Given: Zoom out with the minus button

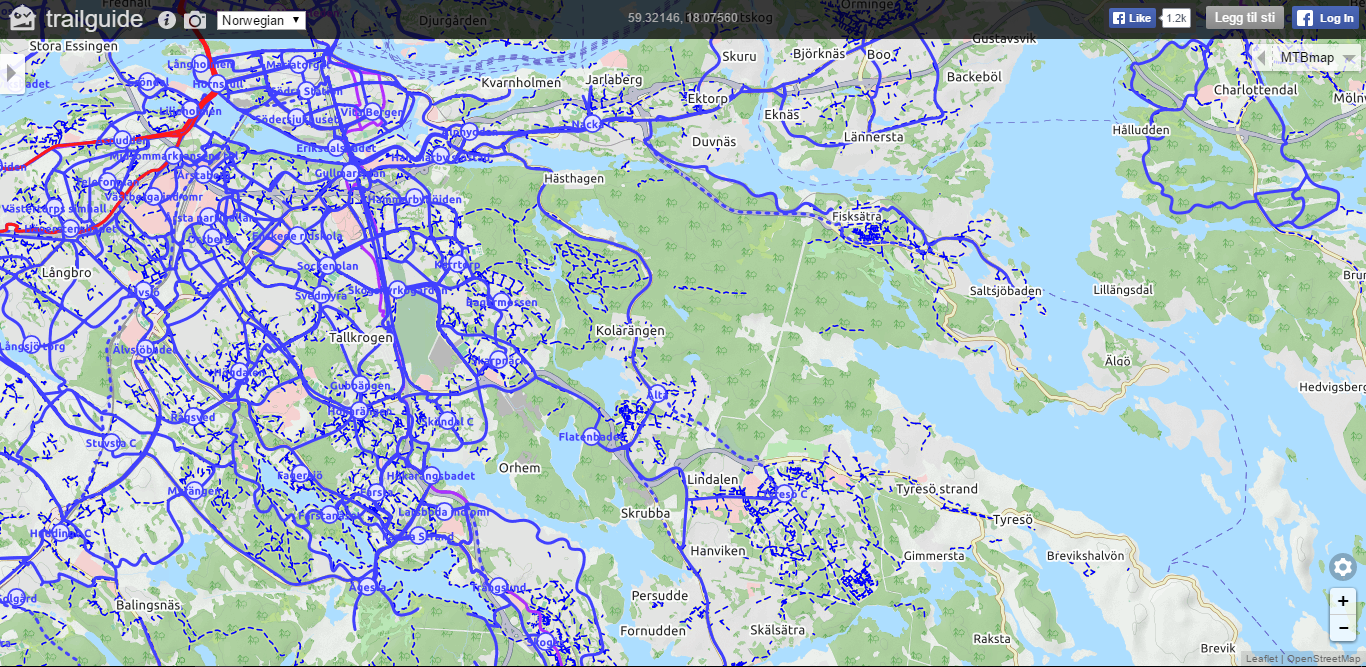Looking at the screenshot, I should coord(1343,628).
